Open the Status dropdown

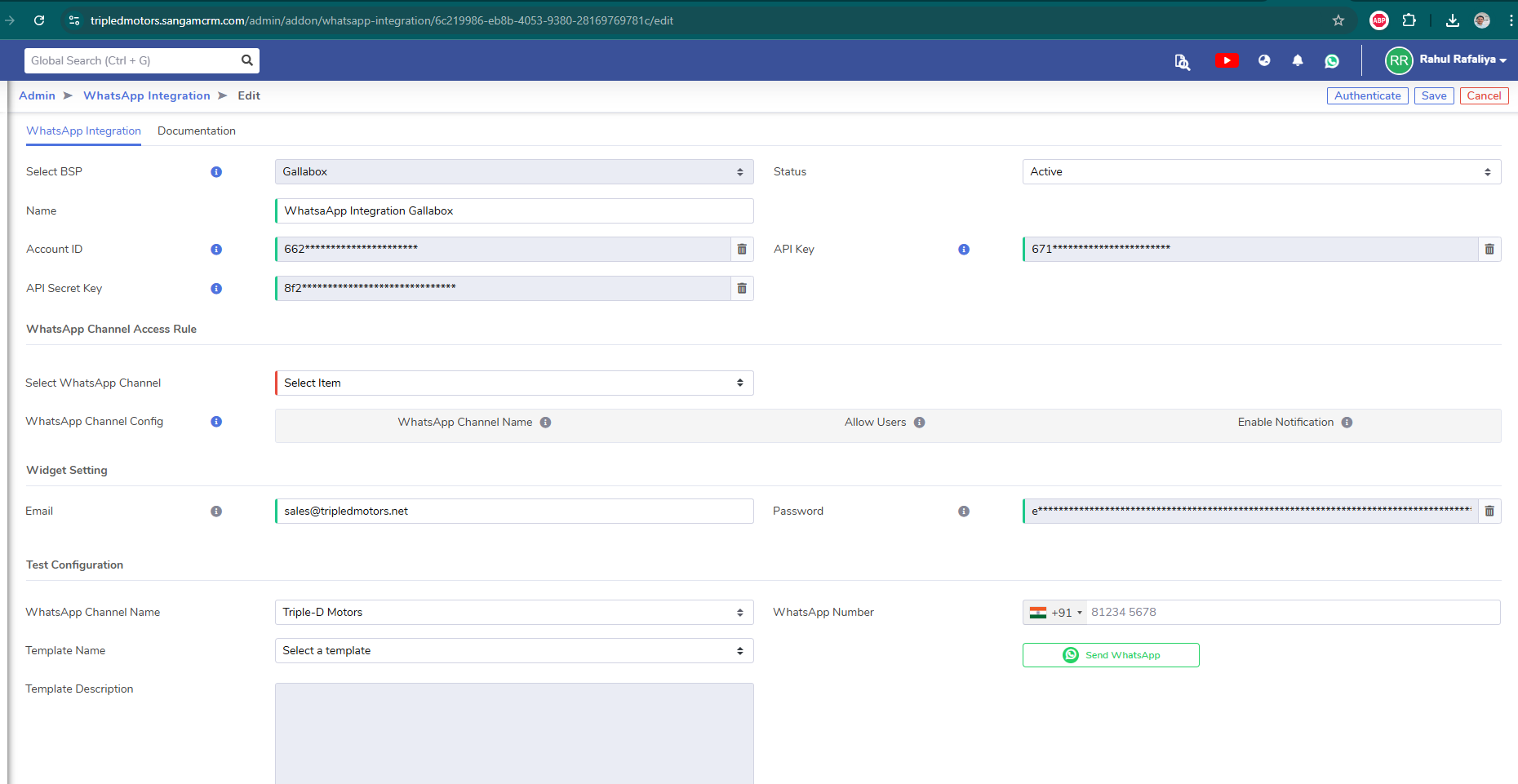1262,172
